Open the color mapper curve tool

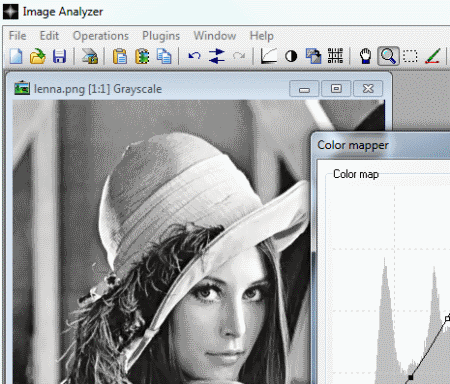pyautogui.click(x=269, y=56)
